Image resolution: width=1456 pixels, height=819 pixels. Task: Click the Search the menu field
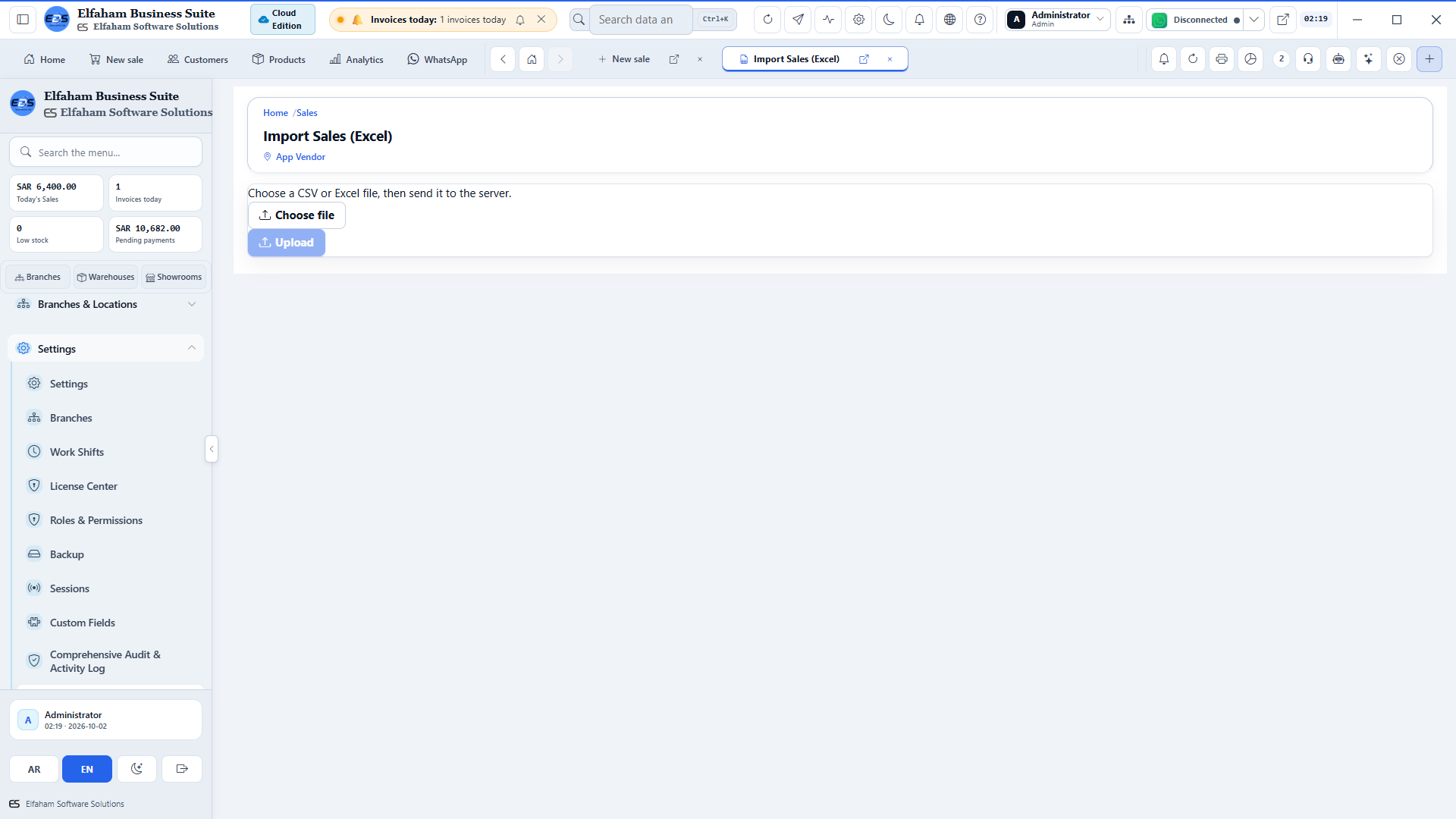(x=106, y=152)
